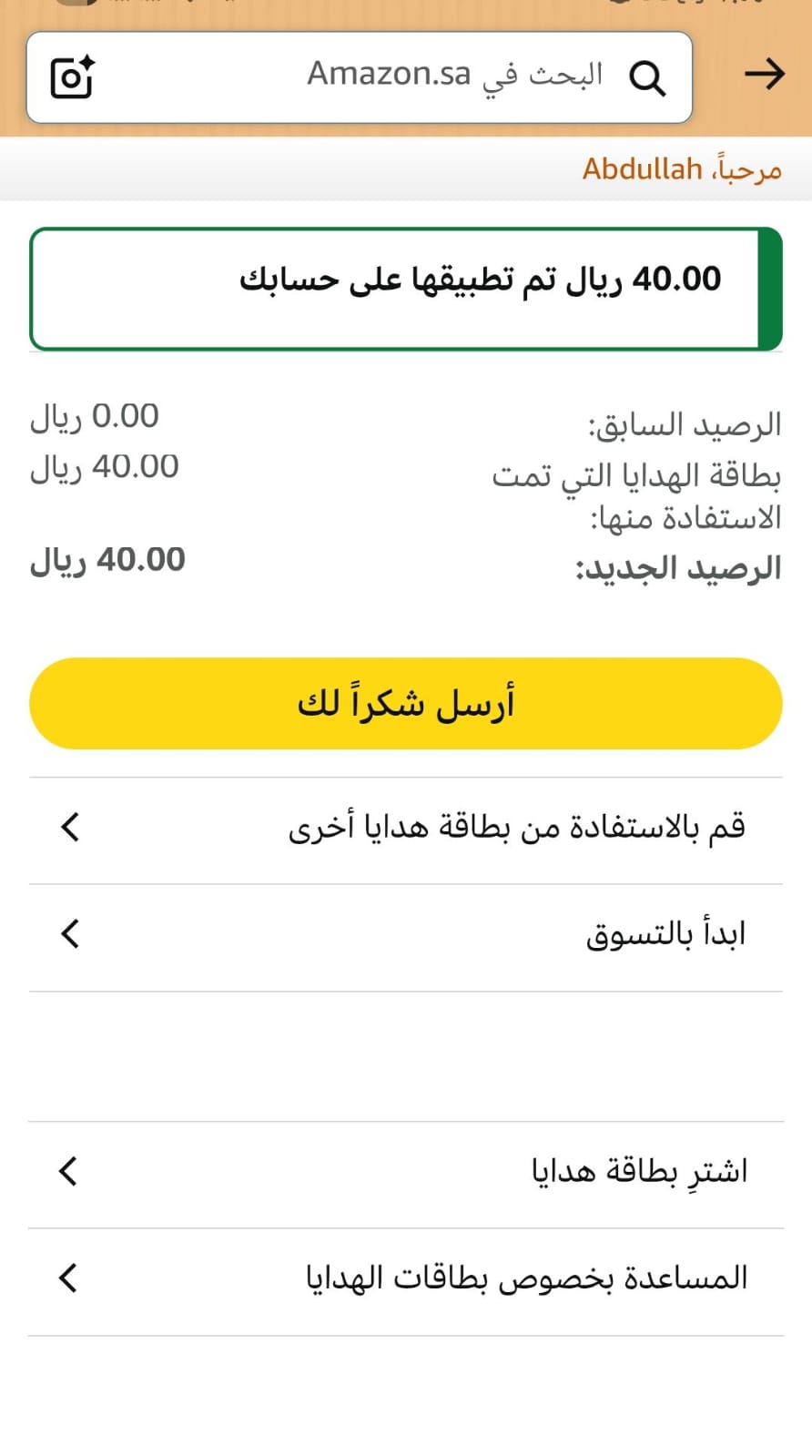Viewport: 812px width, 1456px height.
Task: Tap chevron next to gift cards help
Action: click(x=68, y=1278)
